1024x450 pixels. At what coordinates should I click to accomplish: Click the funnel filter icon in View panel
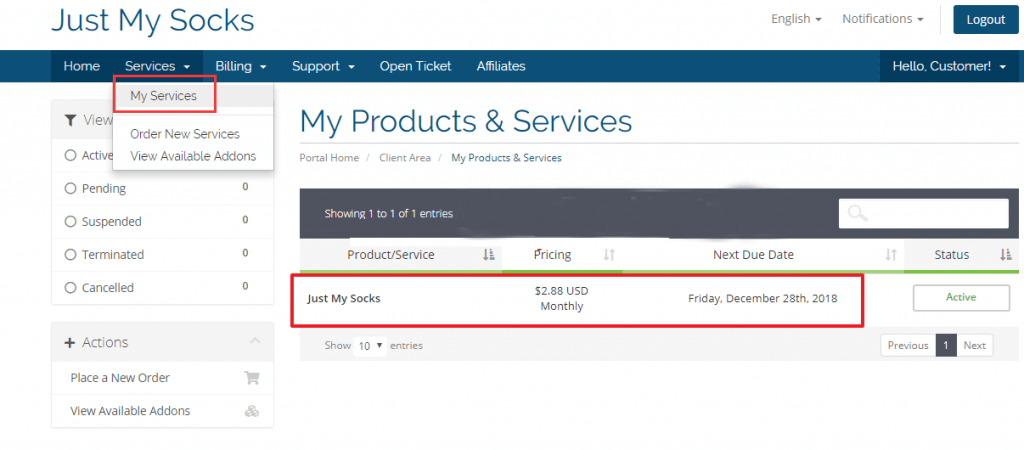tap(71, 120)
